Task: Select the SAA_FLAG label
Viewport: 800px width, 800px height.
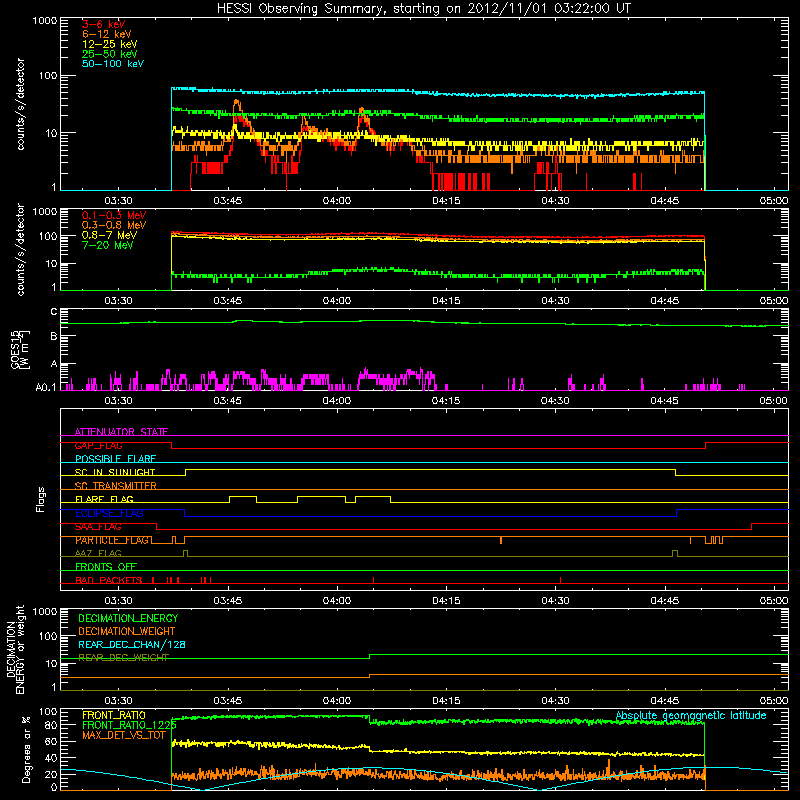Action: 98,527
